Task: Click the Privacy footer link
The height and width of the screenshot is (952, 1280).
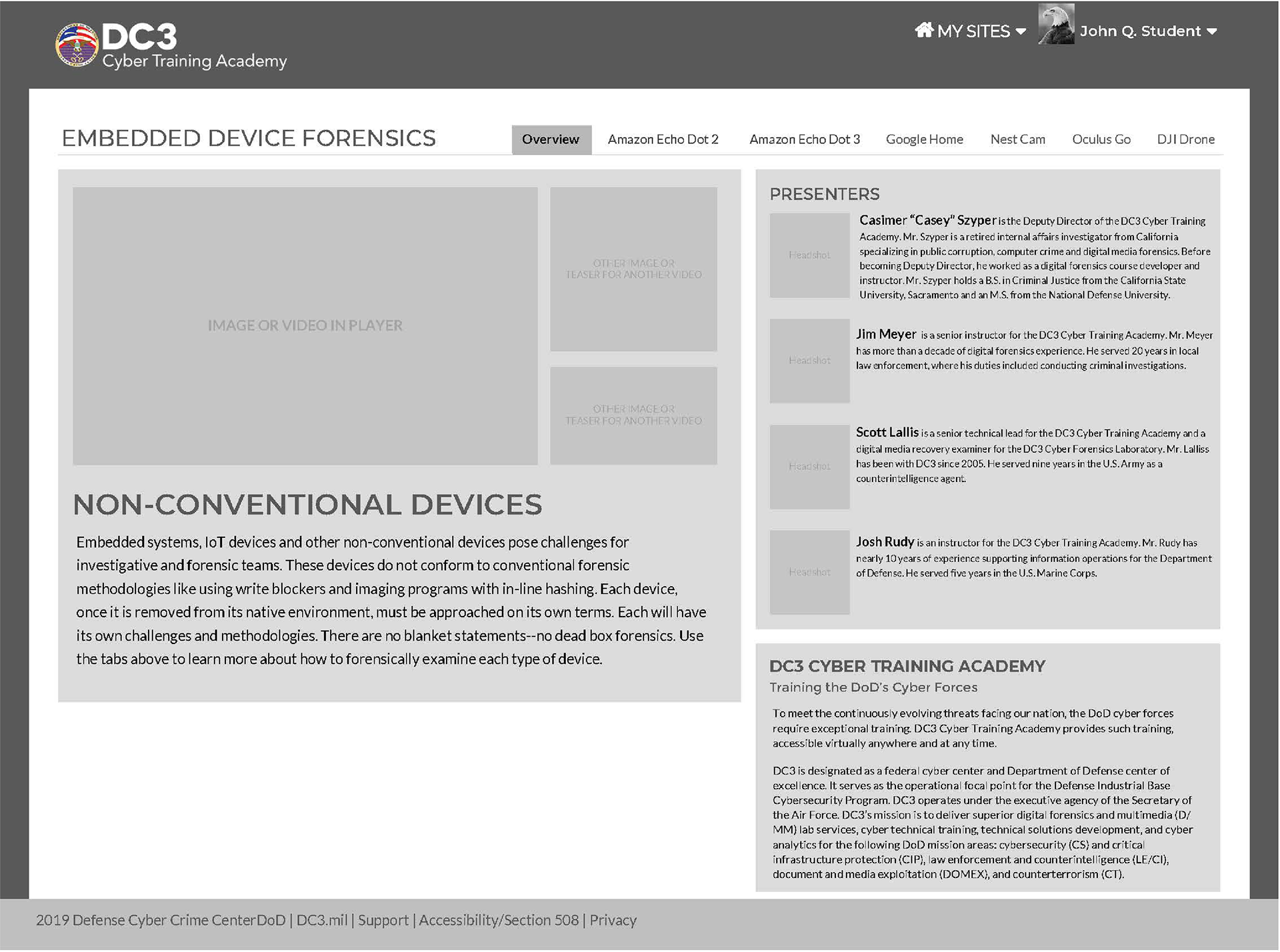Action: [x=613, y=921]
